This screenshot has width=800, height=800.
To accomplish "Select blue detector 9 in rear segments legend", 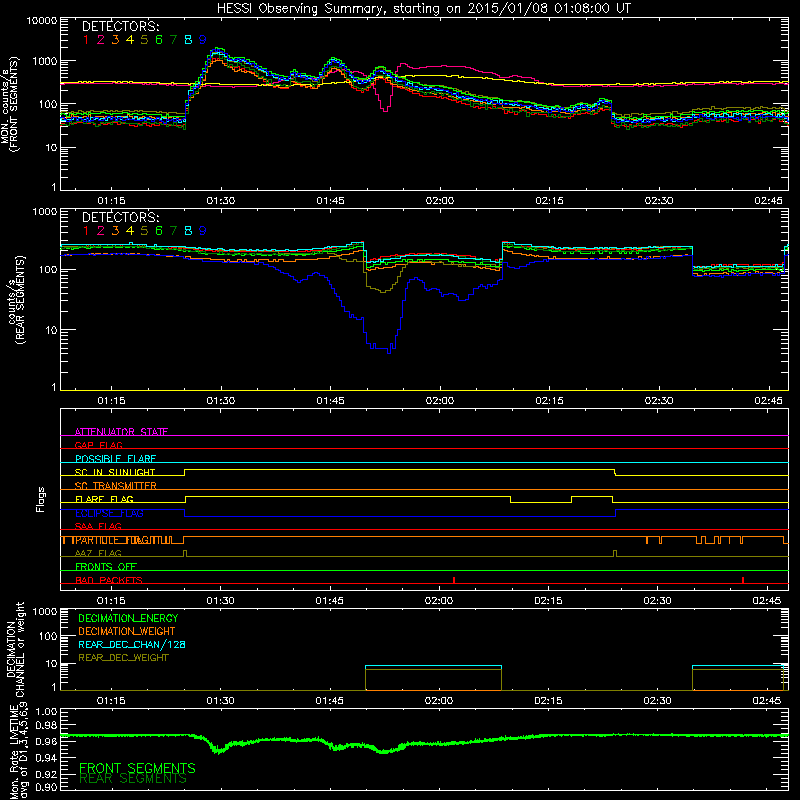I will (x=203, y=231).
